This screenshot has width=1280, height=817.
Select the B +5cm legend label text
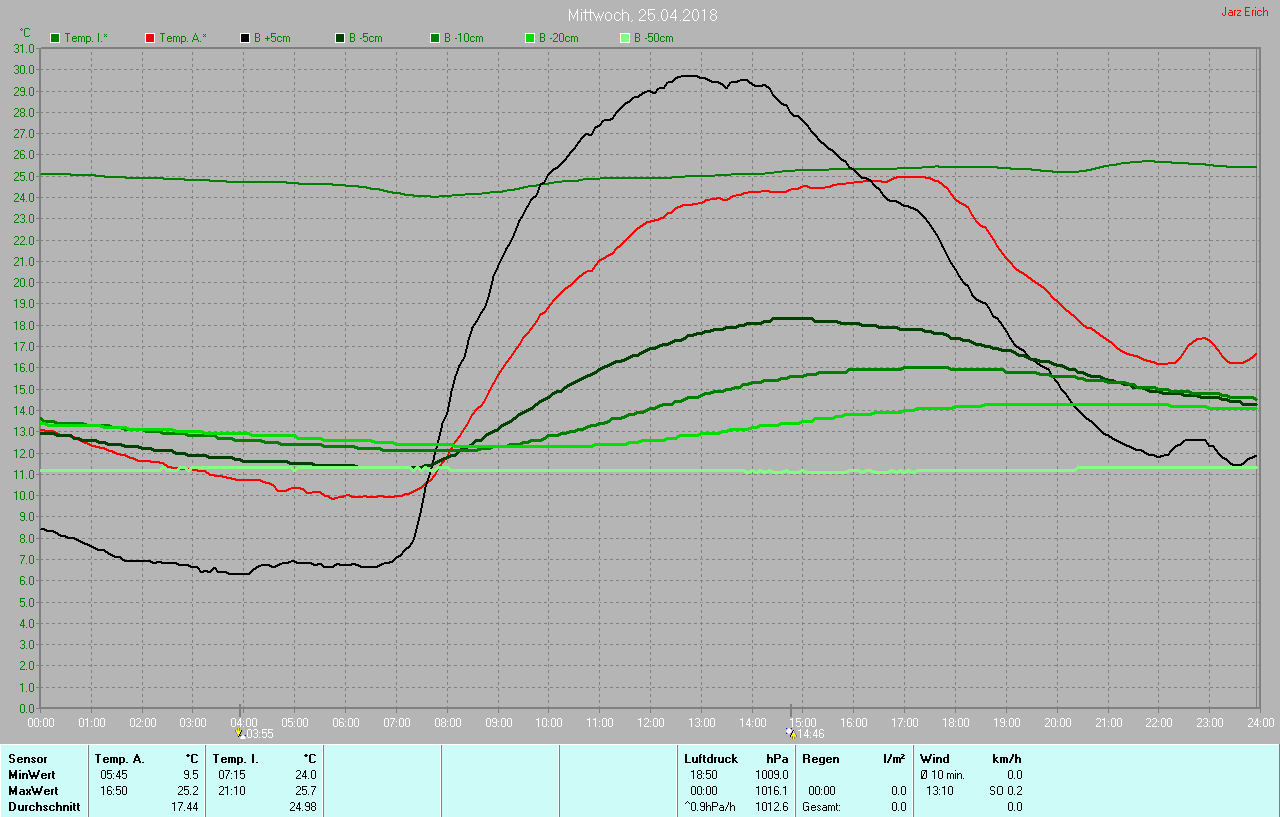[271, 38]
